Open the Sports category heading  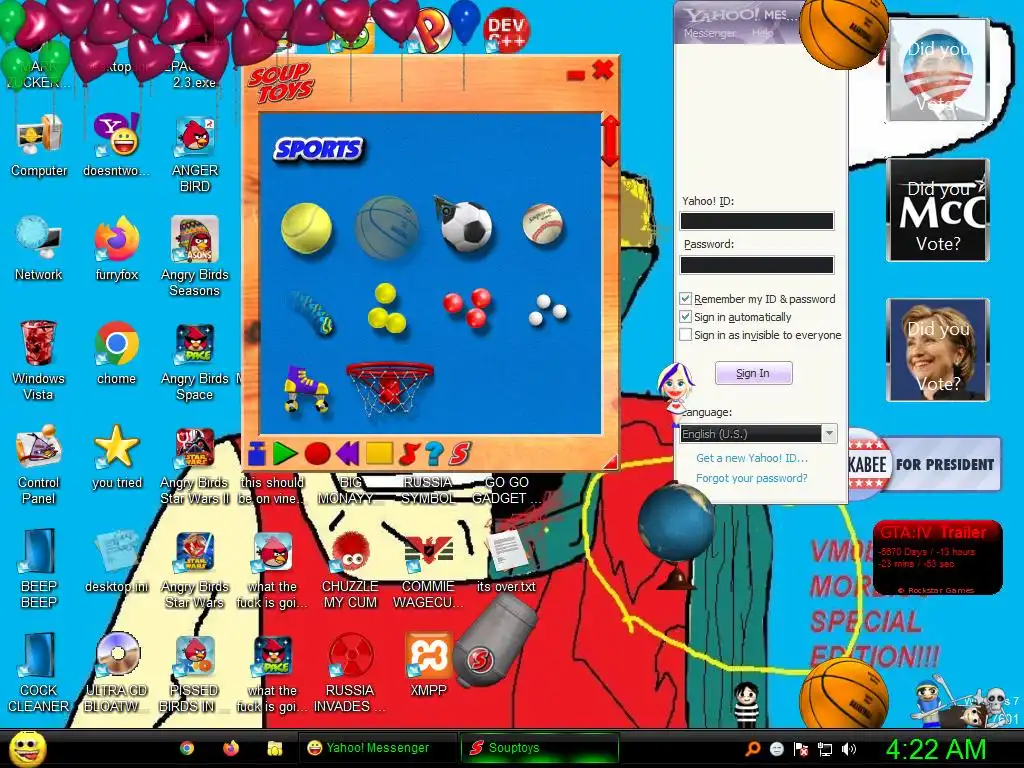tap(319, 150)
